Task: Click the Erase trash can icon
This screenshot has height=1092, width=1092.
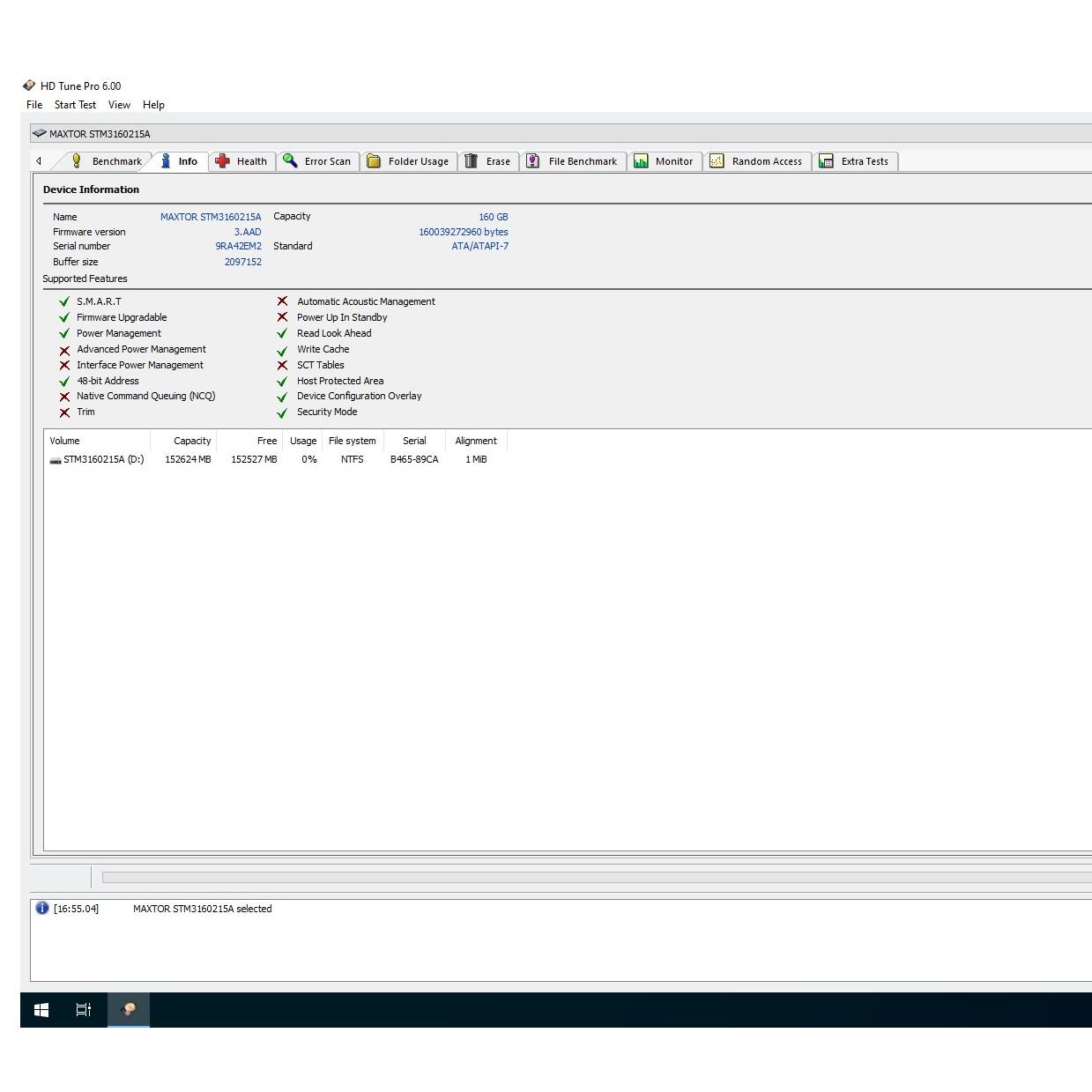Action: [x=472, y=161]
